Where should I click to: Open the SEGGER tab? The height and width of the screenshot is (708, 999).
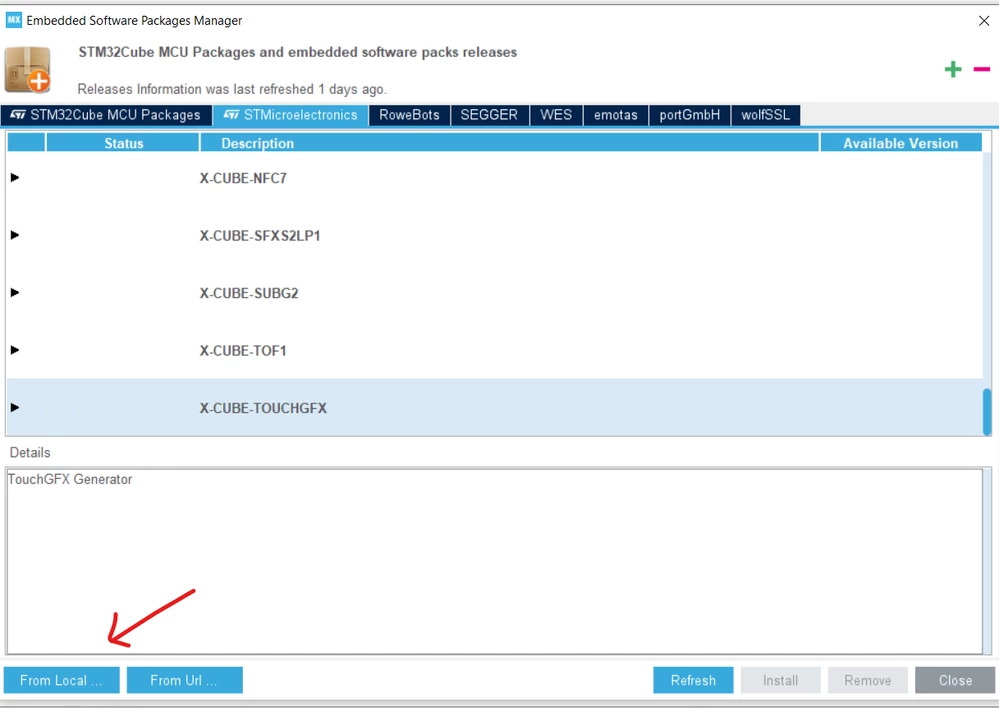coord(489,115)
